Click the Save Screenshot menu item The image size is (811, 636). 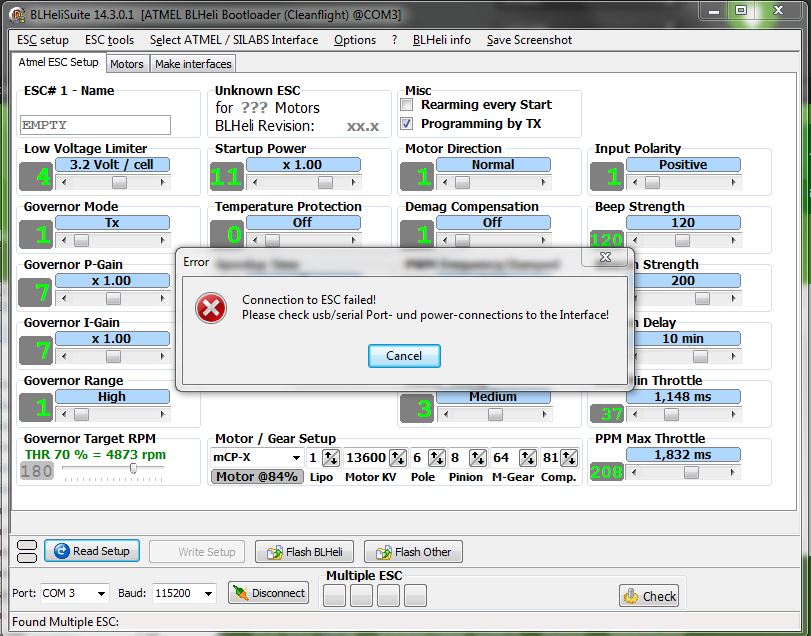click(x=529, y=40)
